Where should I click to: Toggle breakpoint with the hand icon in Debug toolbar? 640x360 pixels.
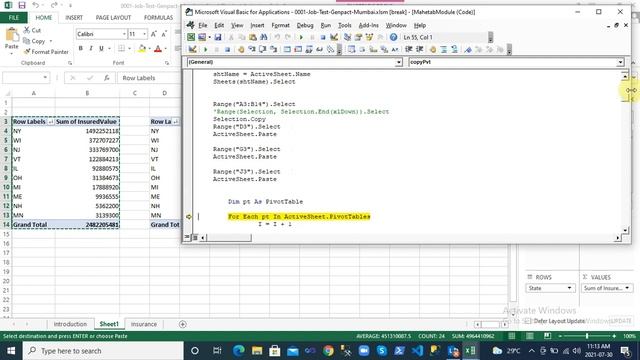tap(241, 49)
